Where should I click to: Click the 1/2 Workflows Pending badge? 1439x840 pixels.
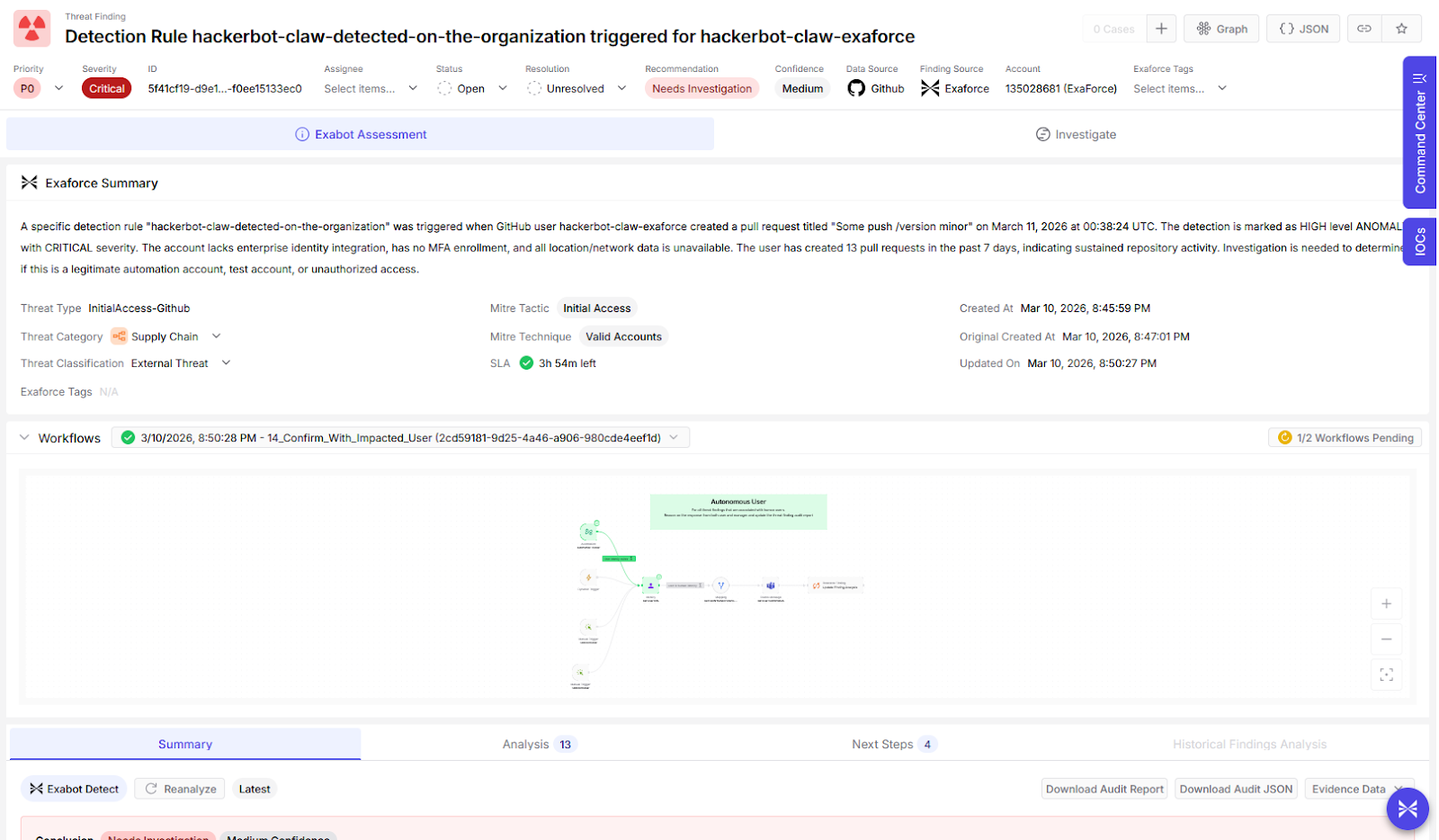1345,438
